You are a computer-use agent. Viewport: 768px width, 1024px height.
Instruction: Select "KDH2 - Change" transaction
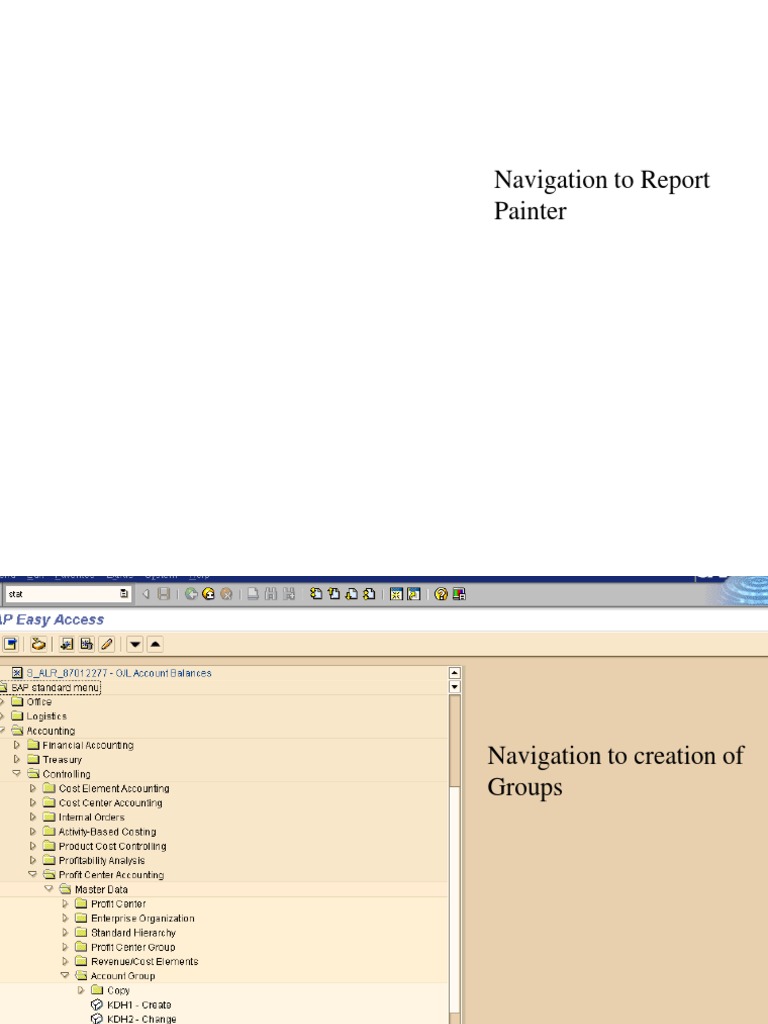142,1019
